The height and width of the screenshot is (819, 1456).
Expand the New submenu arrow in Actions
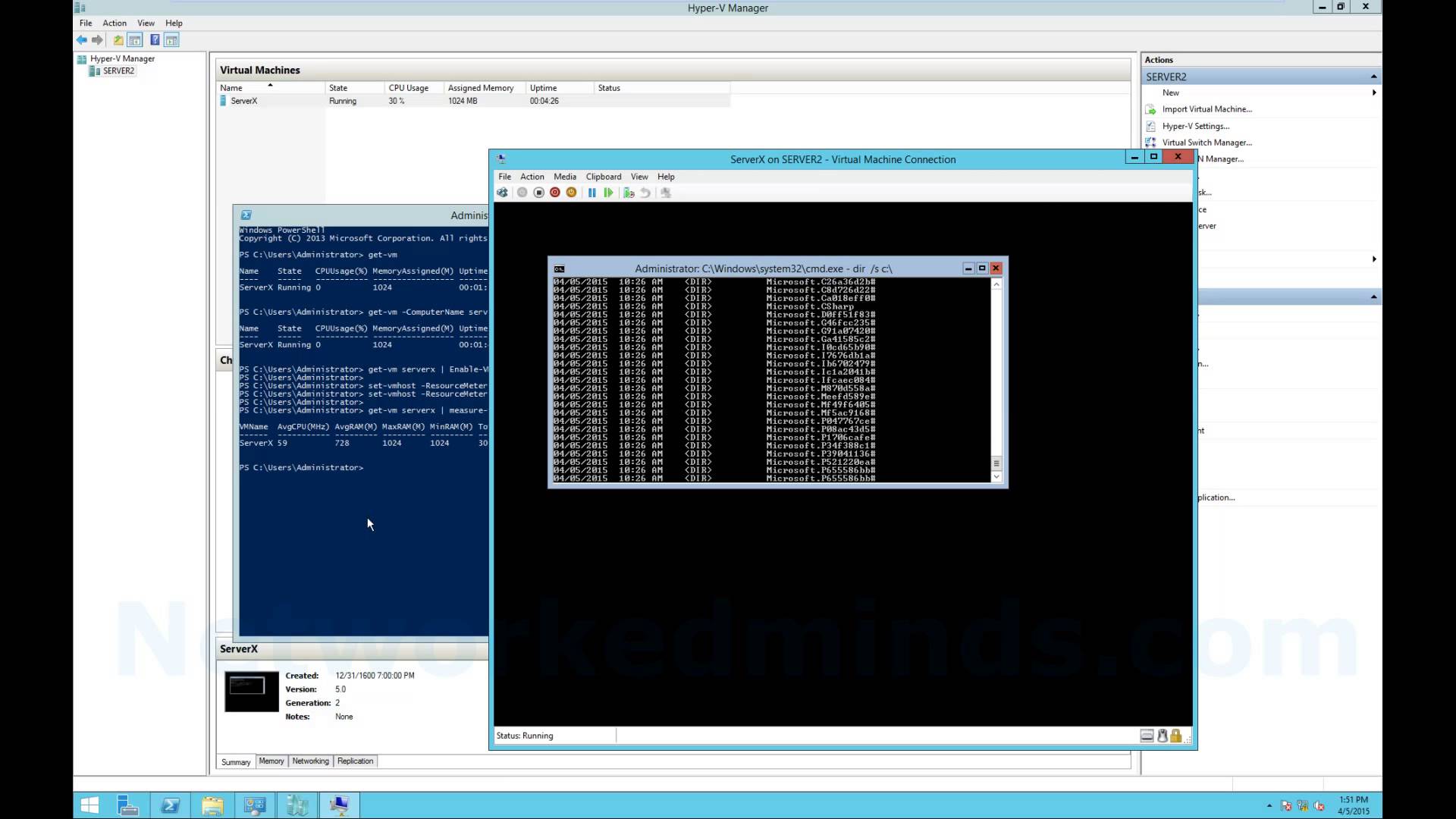(1374, 93)
